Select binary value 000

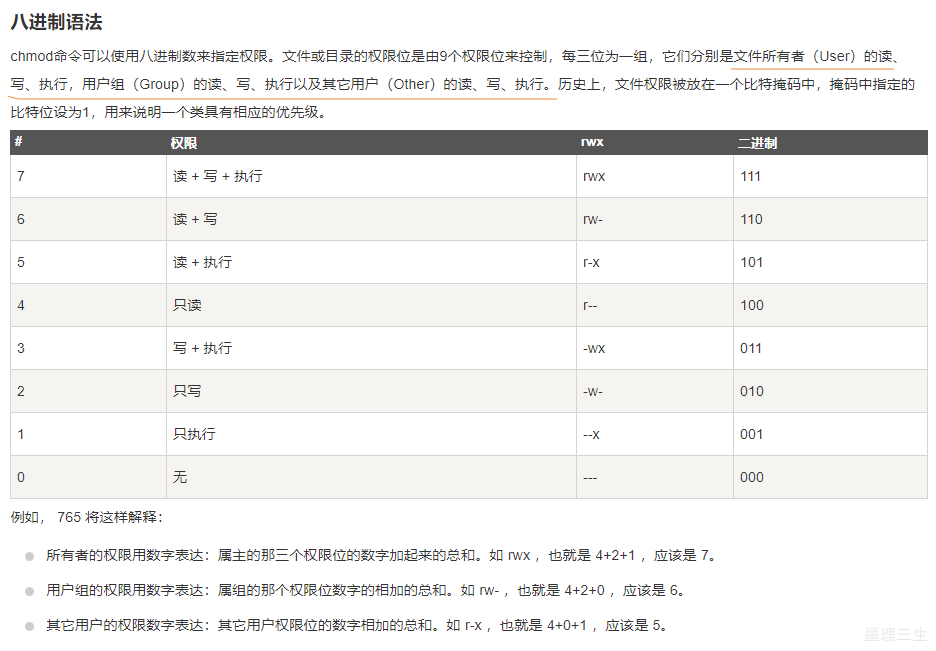(x=752, y=477)
